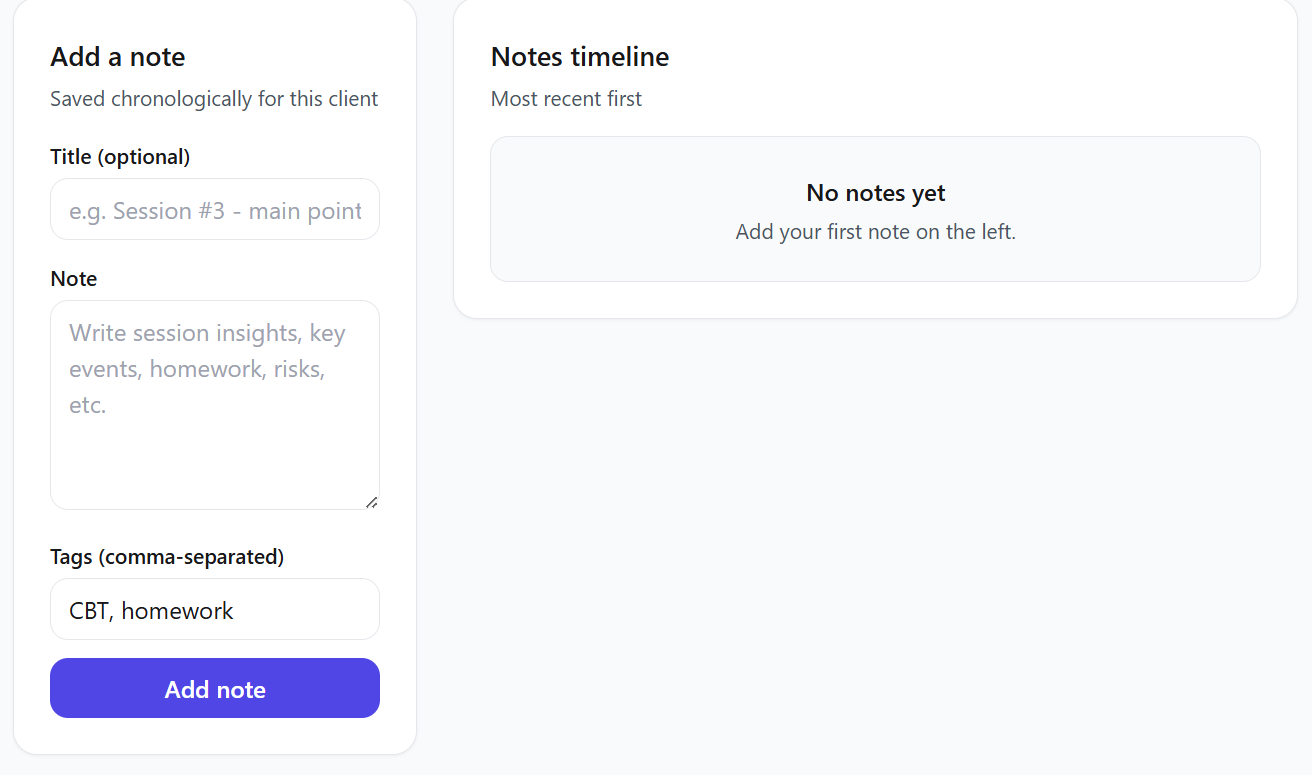The height and width of the screenshot is (775, 1312).
Task: Click empty left area of the no-notes placeholder box
Action: click(580, 210)
